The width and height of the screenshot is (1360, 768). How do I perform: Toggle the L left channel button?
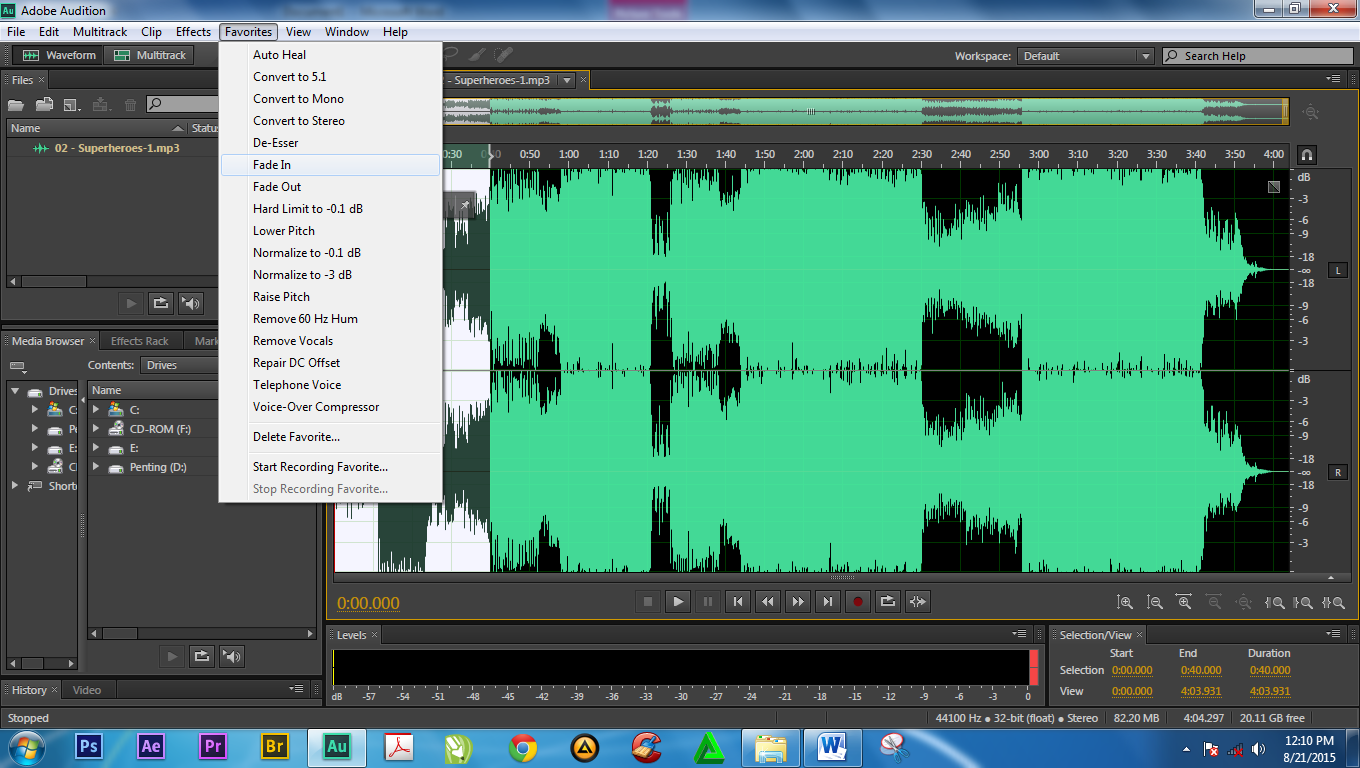coord(1338,270)
